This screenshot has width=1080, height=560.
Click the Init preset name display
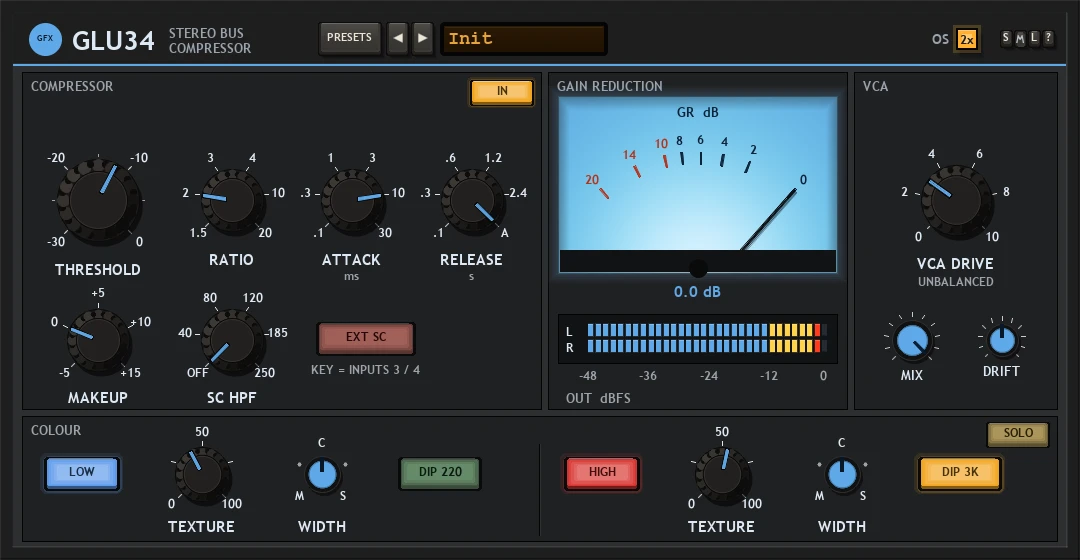pos(523,39)
